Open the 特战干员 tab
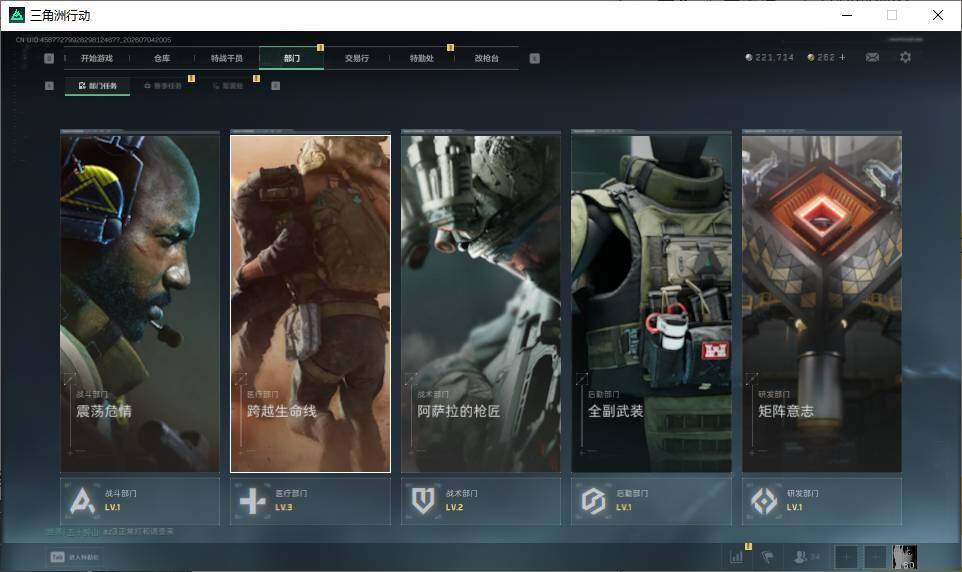The width and height of the screenshot is (962, 572). coord(227,58)
